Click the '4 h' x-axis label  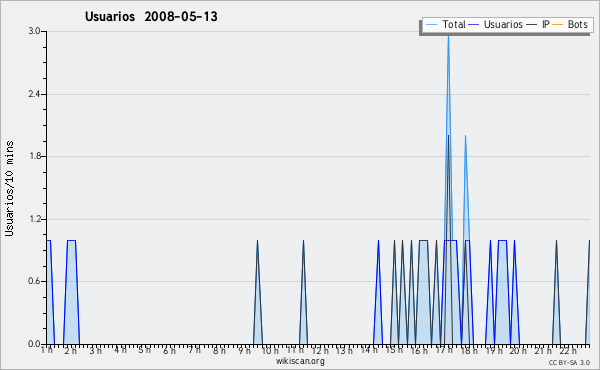(120, 350)
